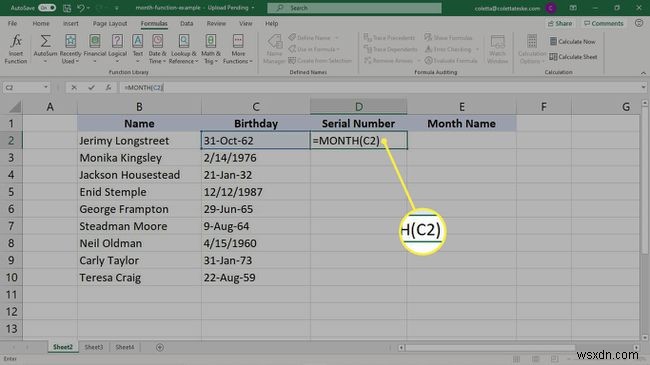This screenshot has height=365, width=650.
Task: Collapse the ribbon chevron
Action: 643,73
